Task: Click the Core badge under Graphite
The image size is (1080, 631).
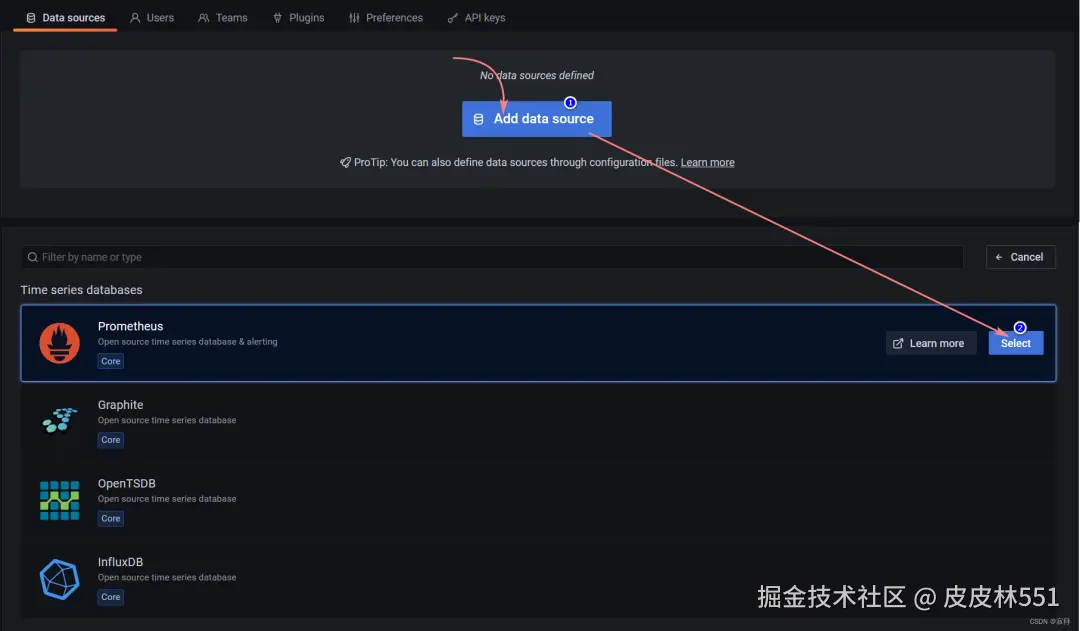Action: [111, 439]
